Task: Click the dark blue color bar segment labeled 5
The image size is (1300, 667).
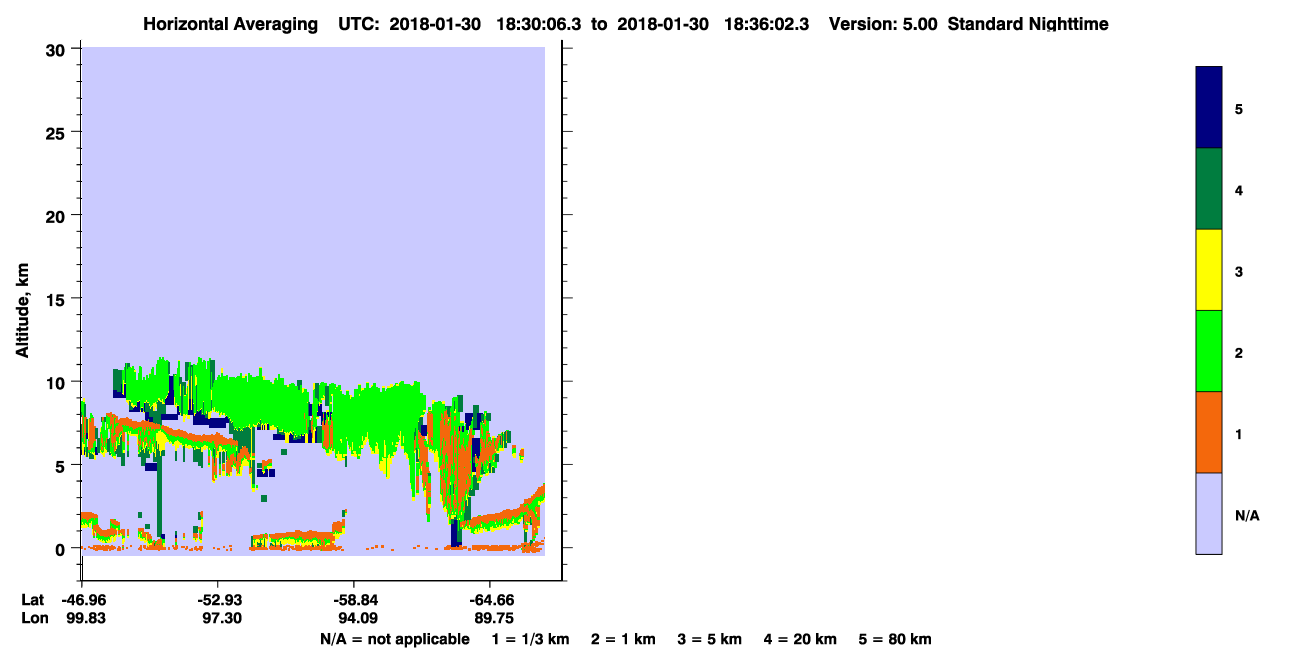Action: coord(1209,108)
